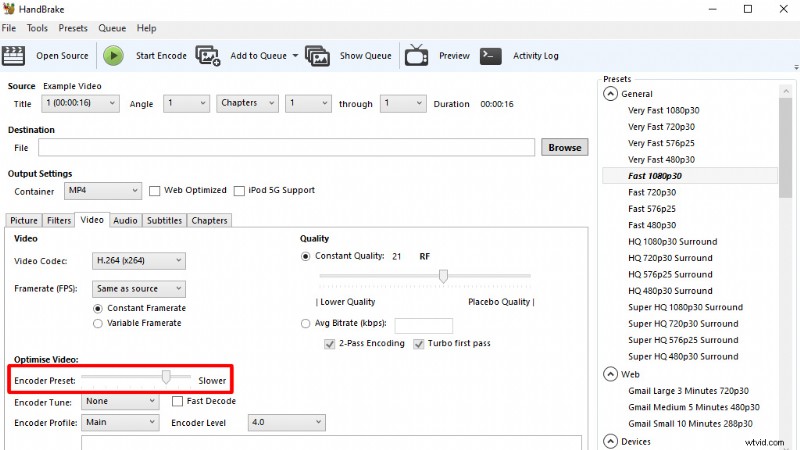Open the Encoder Tune dropdown
The image size is (800, 450).
tap(120, 402)
